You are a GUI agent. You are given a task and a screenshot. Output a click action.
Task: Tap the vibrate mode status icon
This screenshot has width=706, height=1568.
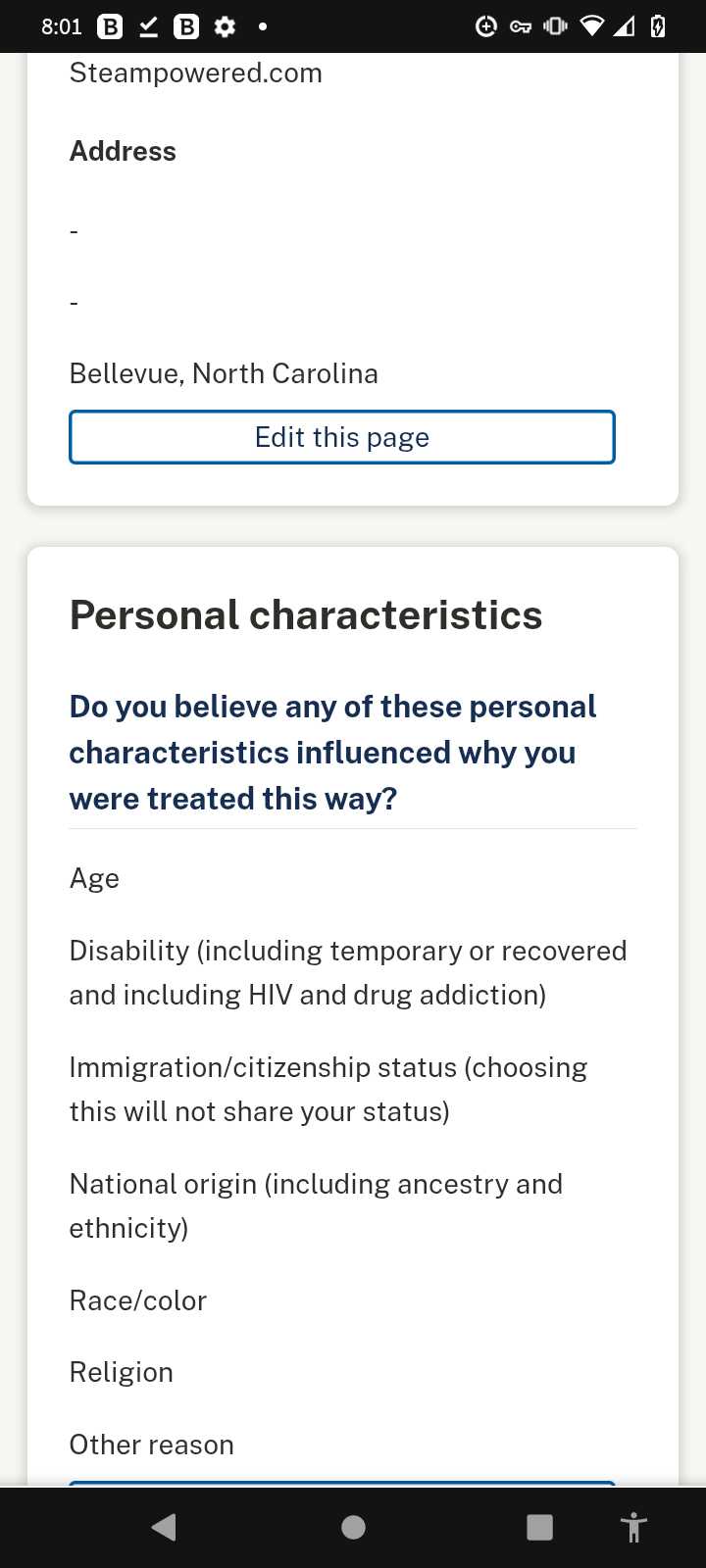(555, 26)
